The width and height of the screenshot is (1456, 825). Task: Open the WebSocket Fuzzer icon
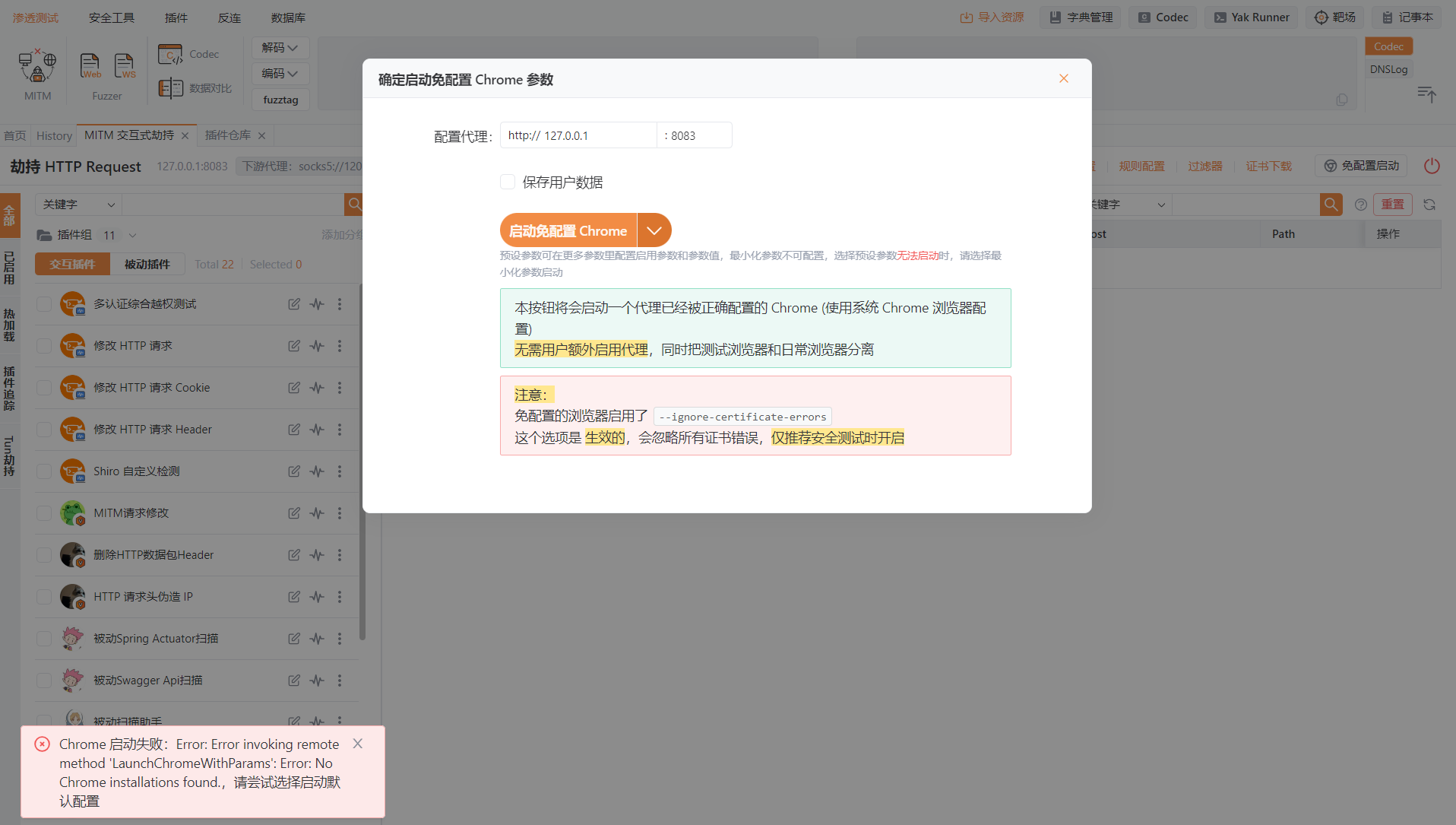124,66
